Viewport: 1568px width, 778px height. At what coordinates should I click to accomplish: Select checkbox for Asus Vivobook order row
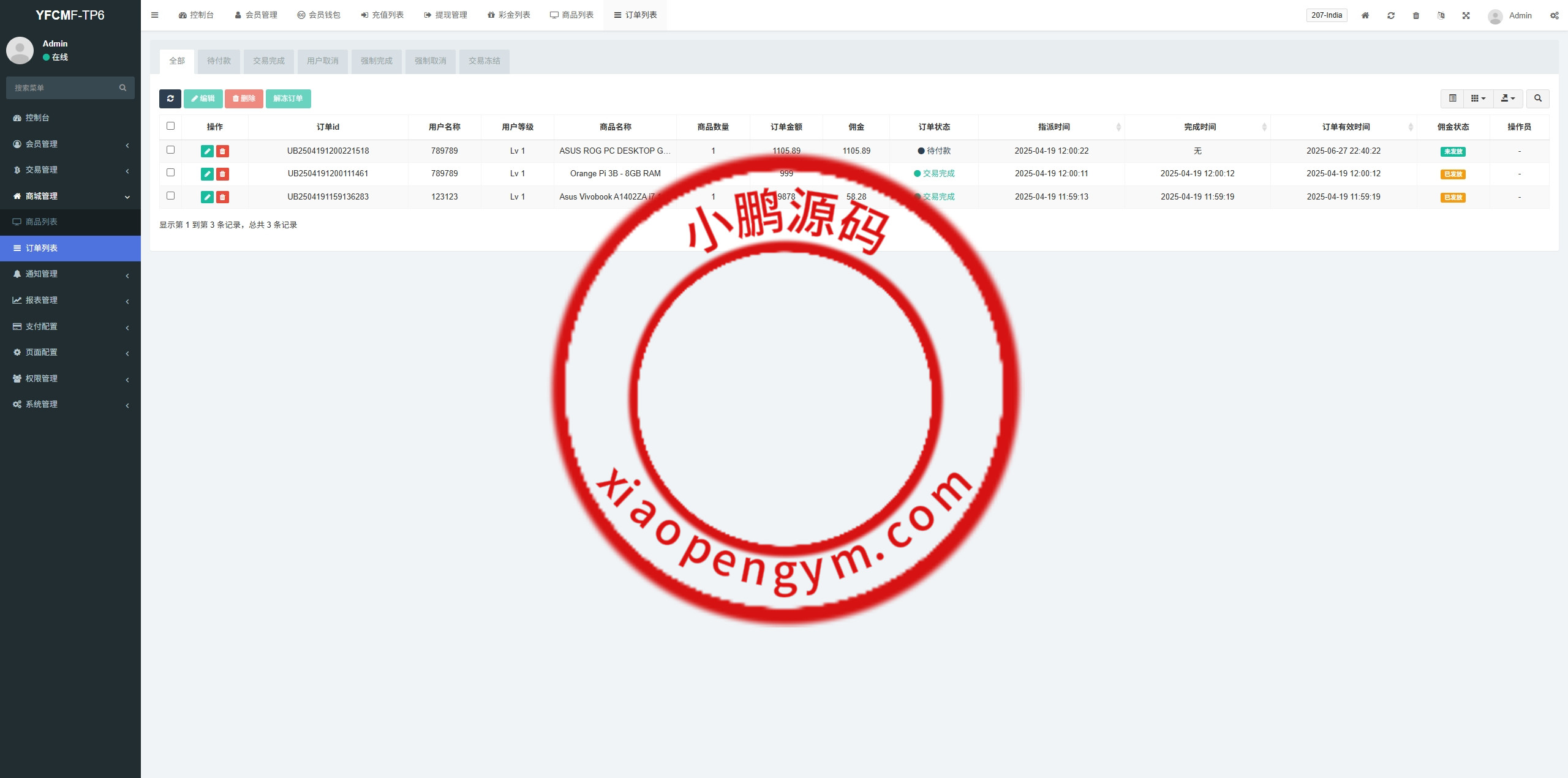pos(171,196)
